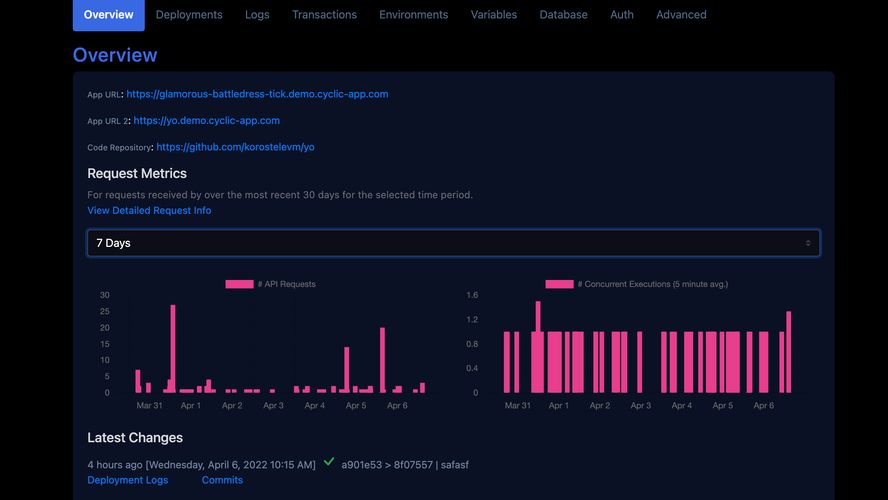The height and width of the screenshot is (500, 888).
Task: Go to the Transactions tab
Action: 324,15
